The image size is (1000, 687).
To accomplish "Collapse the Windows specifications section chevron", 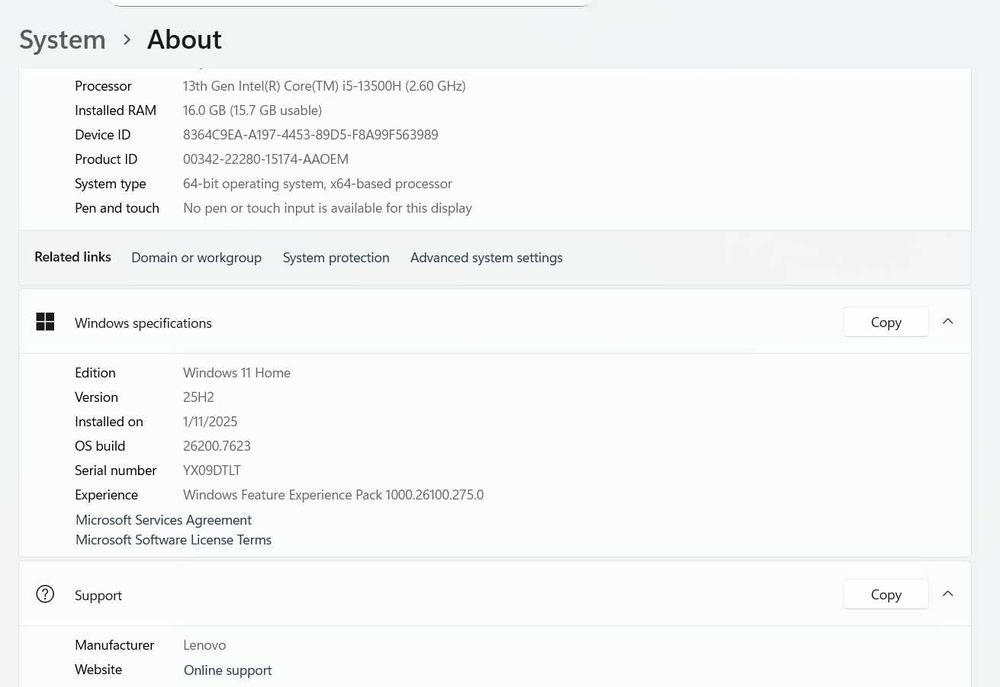I will coord(948,321).
